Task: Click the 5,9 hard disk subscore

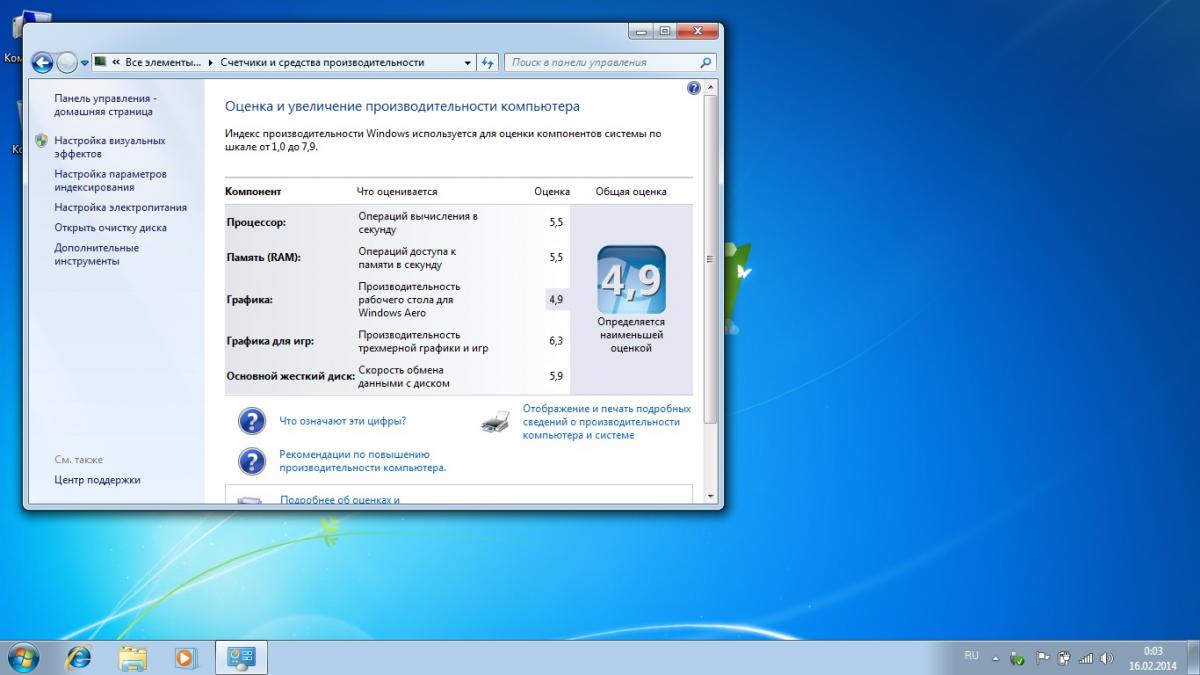Action: coord(557,376)
